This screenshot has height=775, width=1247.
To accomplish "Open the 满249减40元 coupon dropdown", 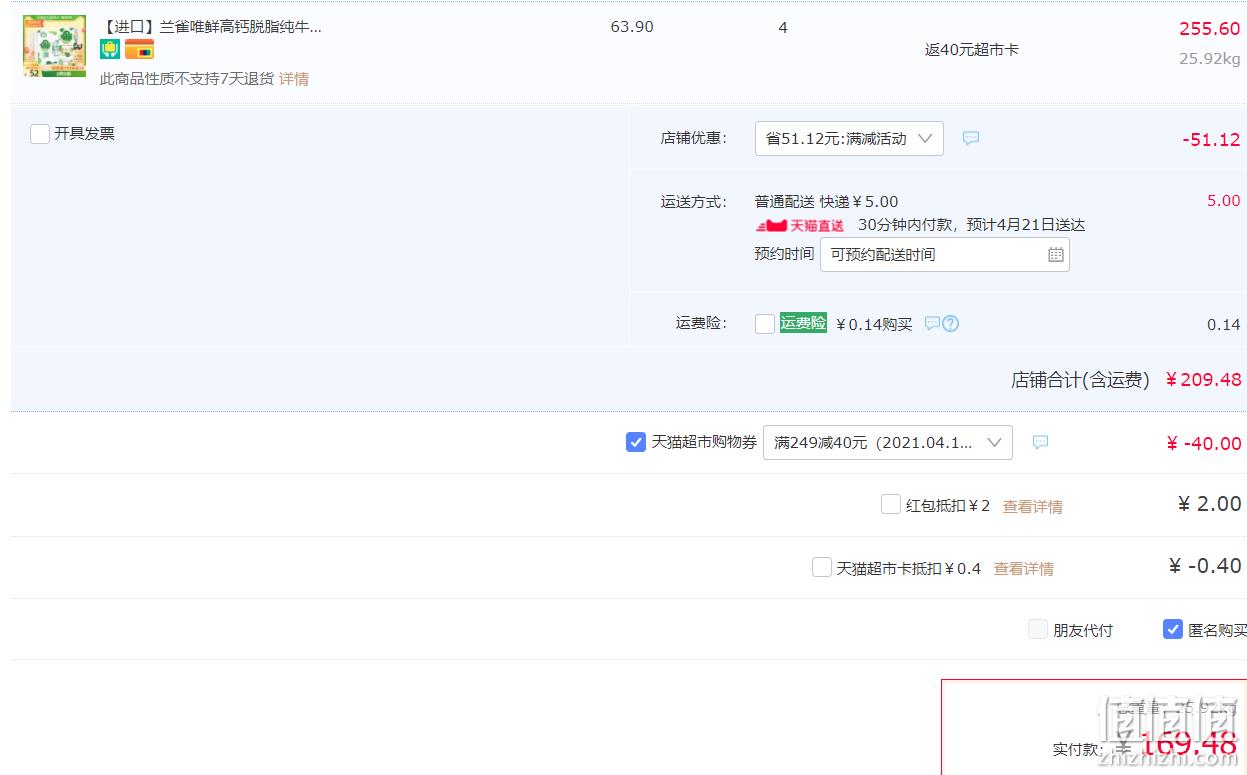I will tap(888, 443).
